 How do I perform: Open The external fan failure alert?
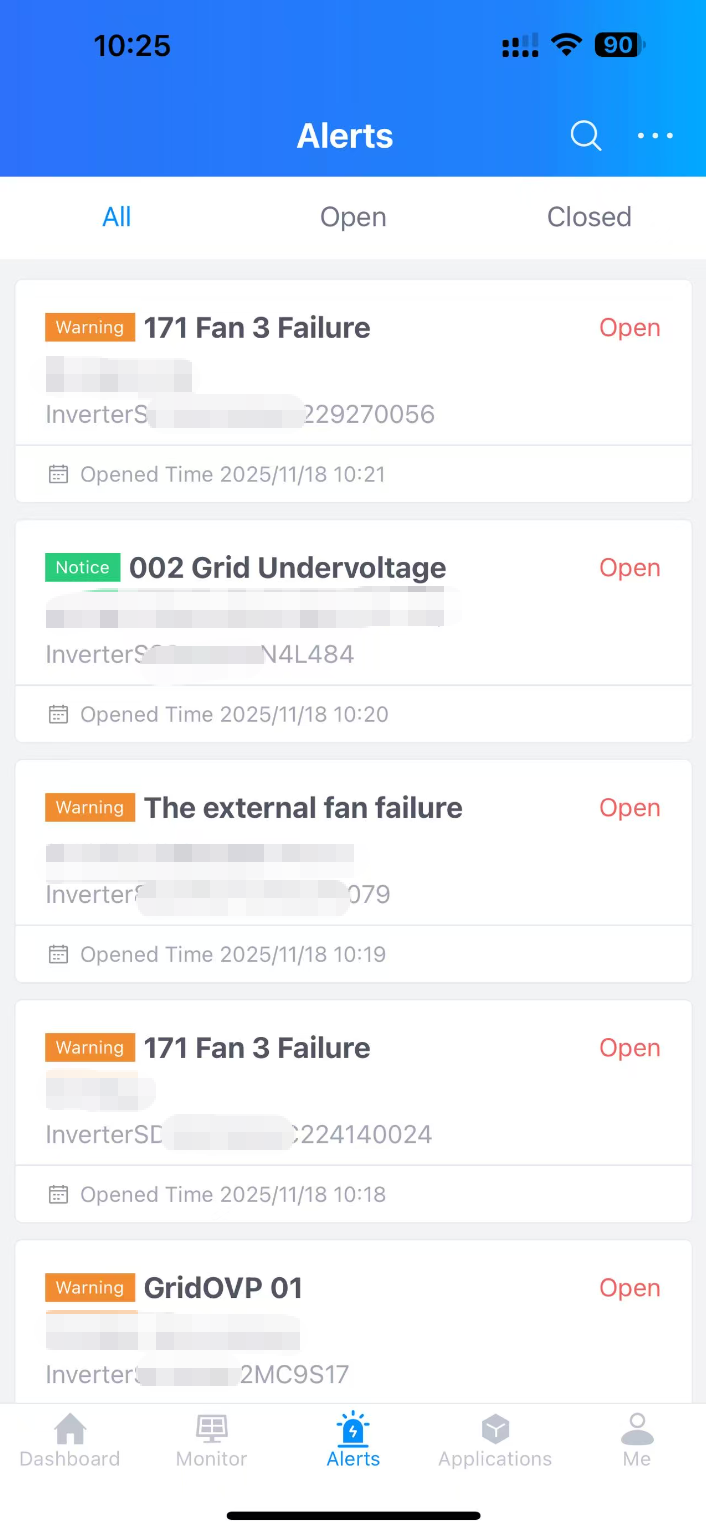(303, 808)
